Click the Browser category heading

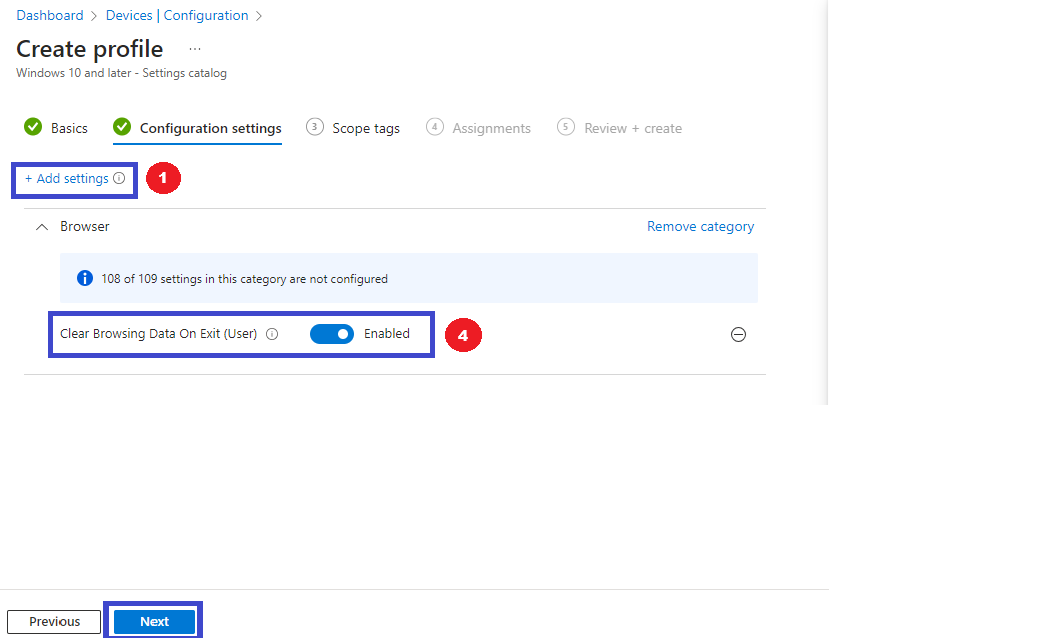(x=85, y=227)
